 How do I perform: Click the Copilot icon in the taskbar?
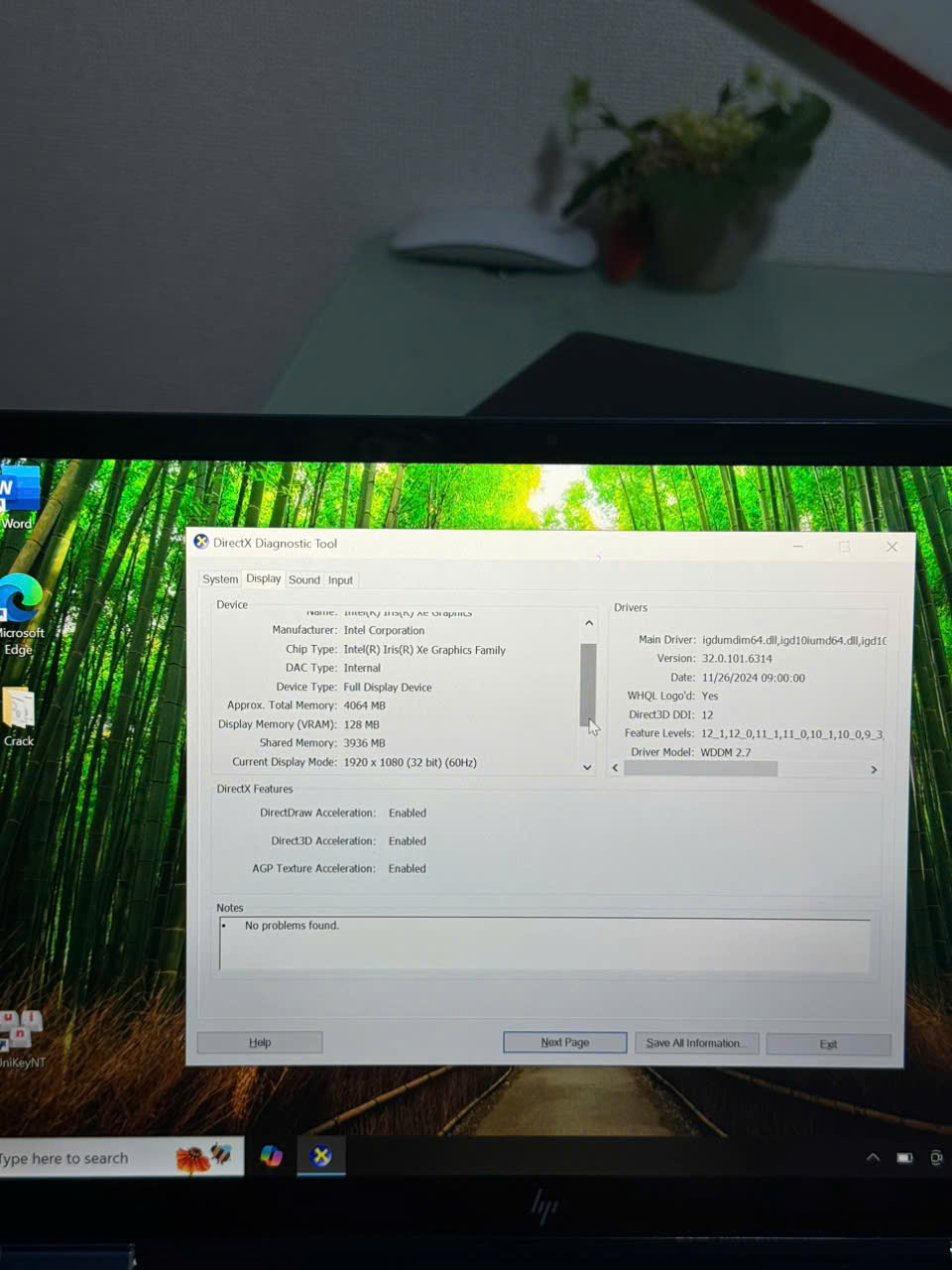point(271,1156)
